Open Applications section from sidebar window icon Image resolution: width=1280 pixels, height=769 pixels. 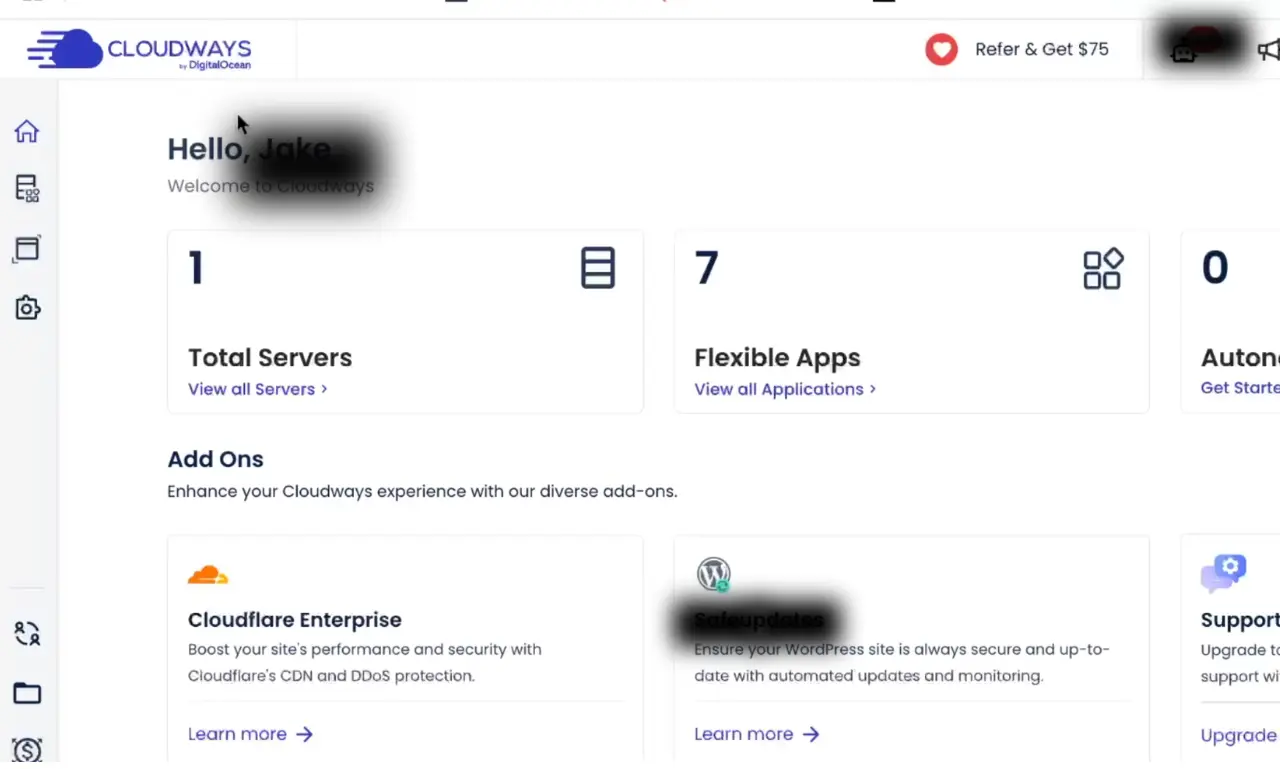27,248
